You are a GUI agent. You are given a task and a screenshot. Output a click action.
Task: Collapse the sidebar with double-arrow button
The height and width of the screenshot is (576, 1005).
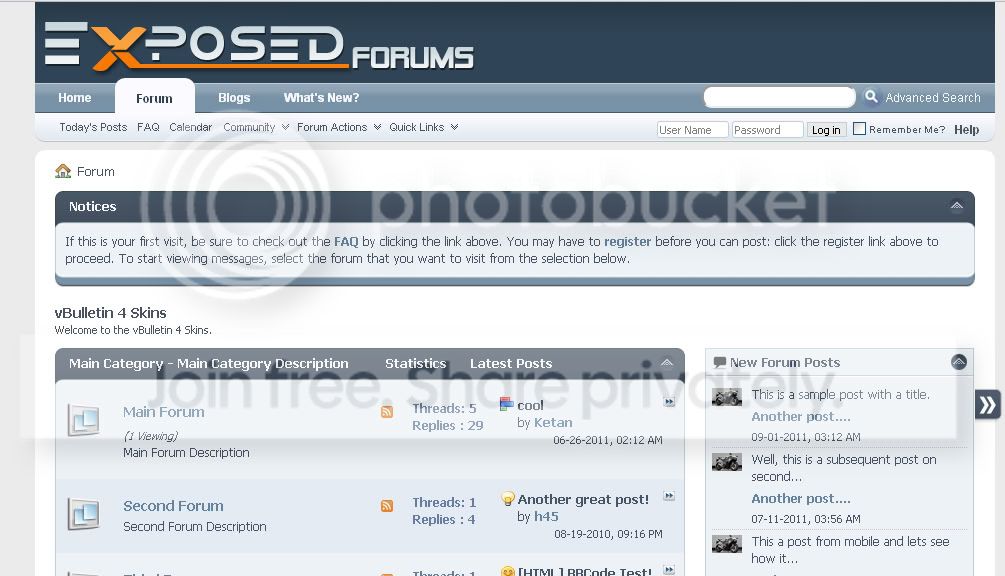coord(987,404)
